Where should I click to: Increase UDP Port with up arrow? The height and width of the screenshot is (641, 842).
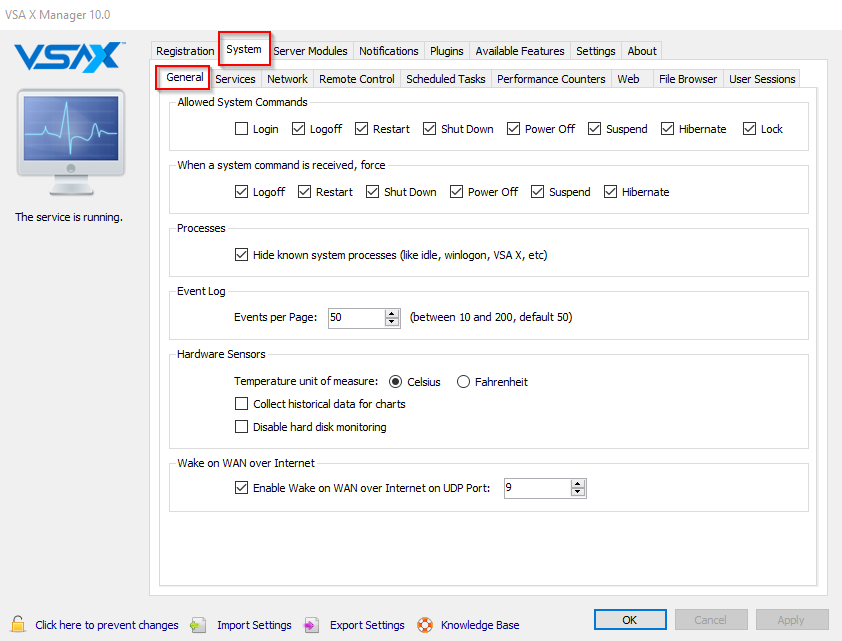[x=578, y=484]
